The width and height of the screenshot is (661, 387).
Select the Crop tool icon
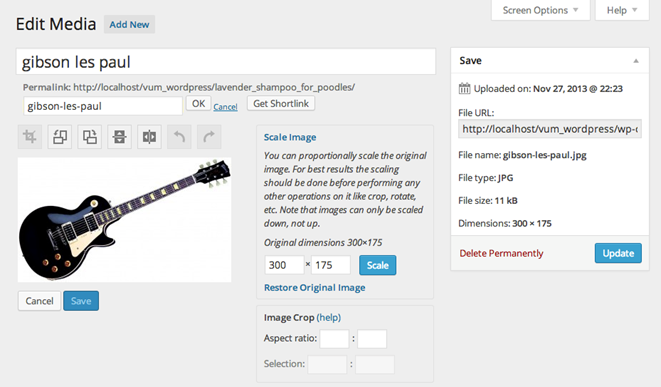(30, 137)
